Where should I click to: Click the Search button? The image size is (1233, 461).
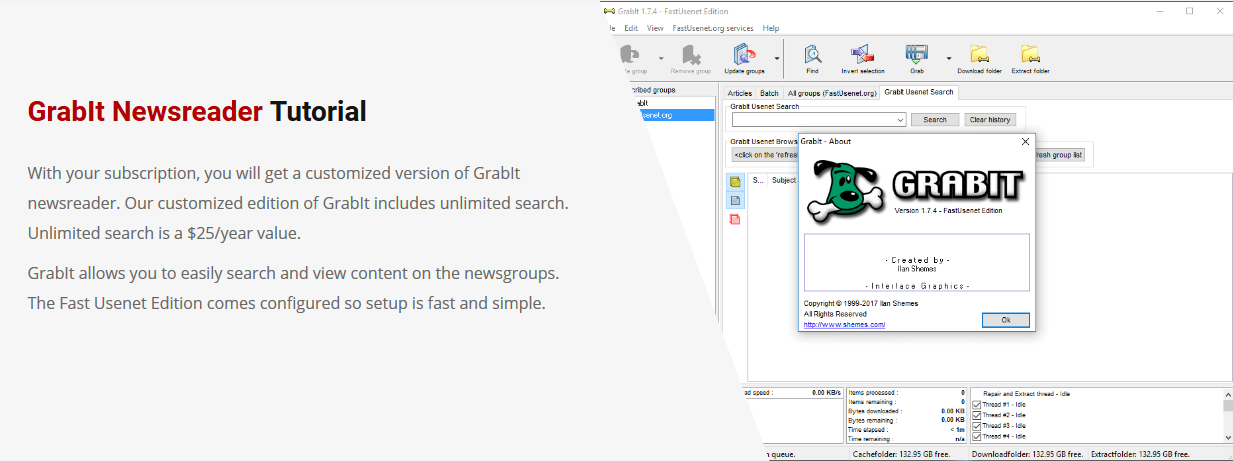(x=935, y=120)
